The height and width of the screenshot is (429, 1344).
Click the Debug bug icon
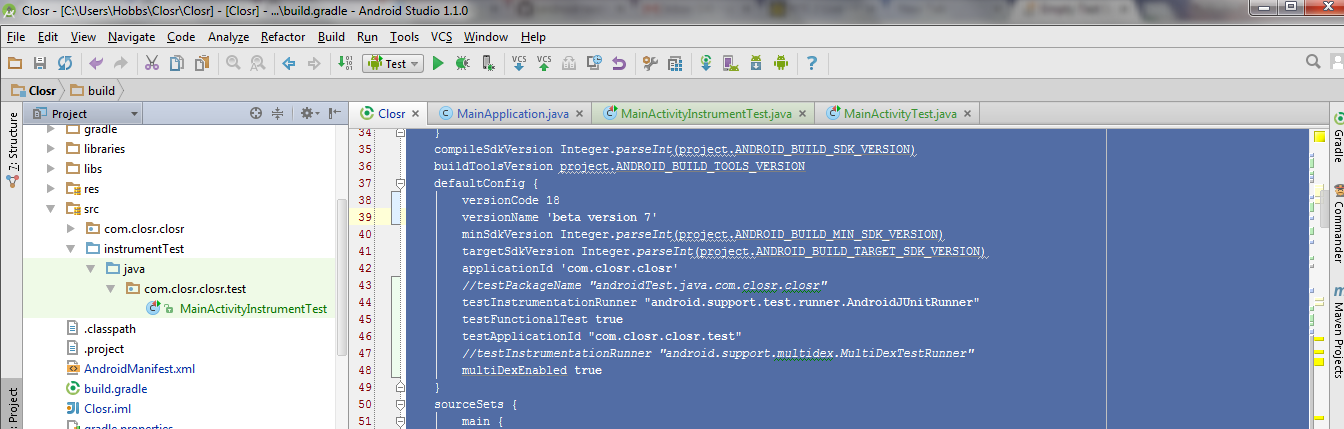(463, 63)
